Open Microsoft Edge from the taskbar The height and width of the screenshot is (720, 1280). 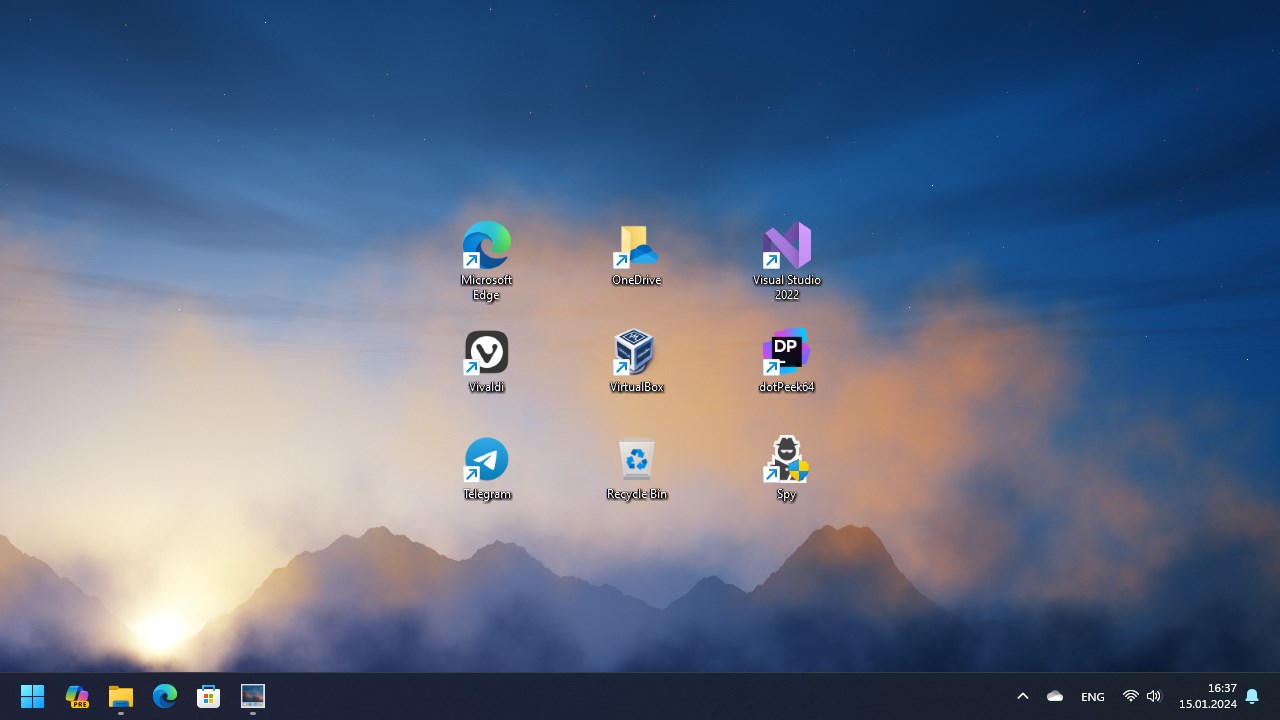pos(165,696)
